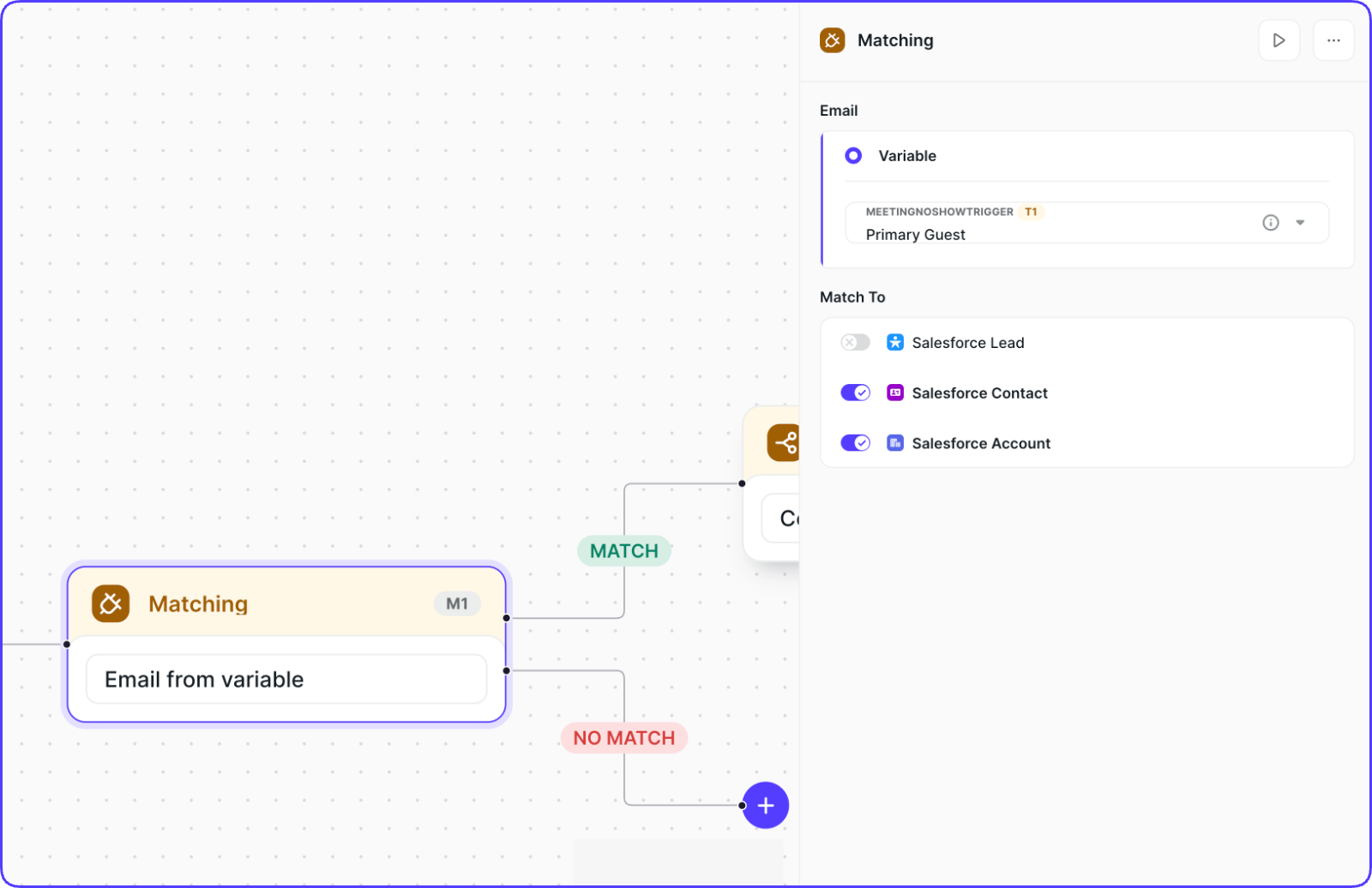Click the Match To section heading
The height and width of the screenshot is (888, 1372).
pos(852,297)
